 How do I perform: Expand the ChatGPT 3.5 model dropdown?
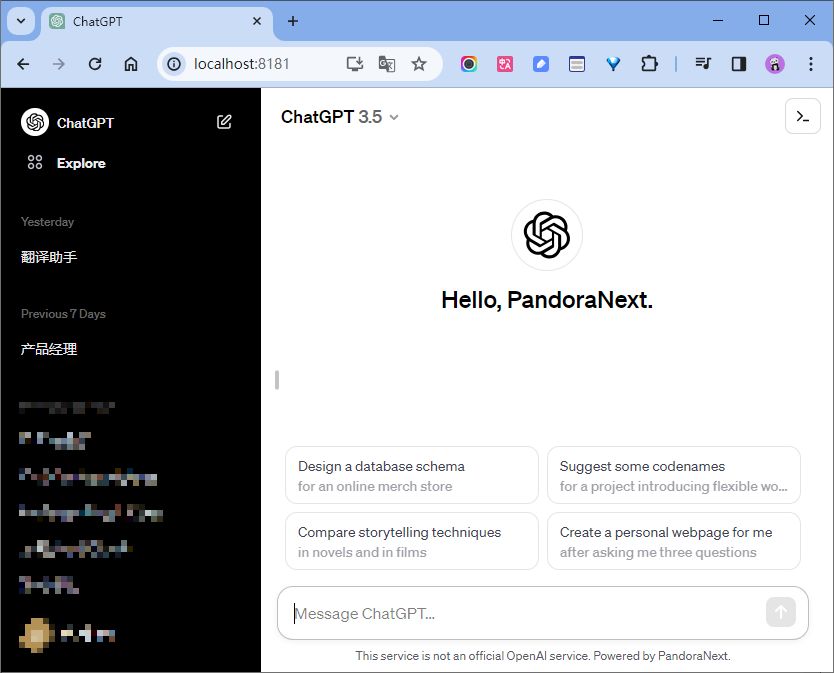click(339, 117)
